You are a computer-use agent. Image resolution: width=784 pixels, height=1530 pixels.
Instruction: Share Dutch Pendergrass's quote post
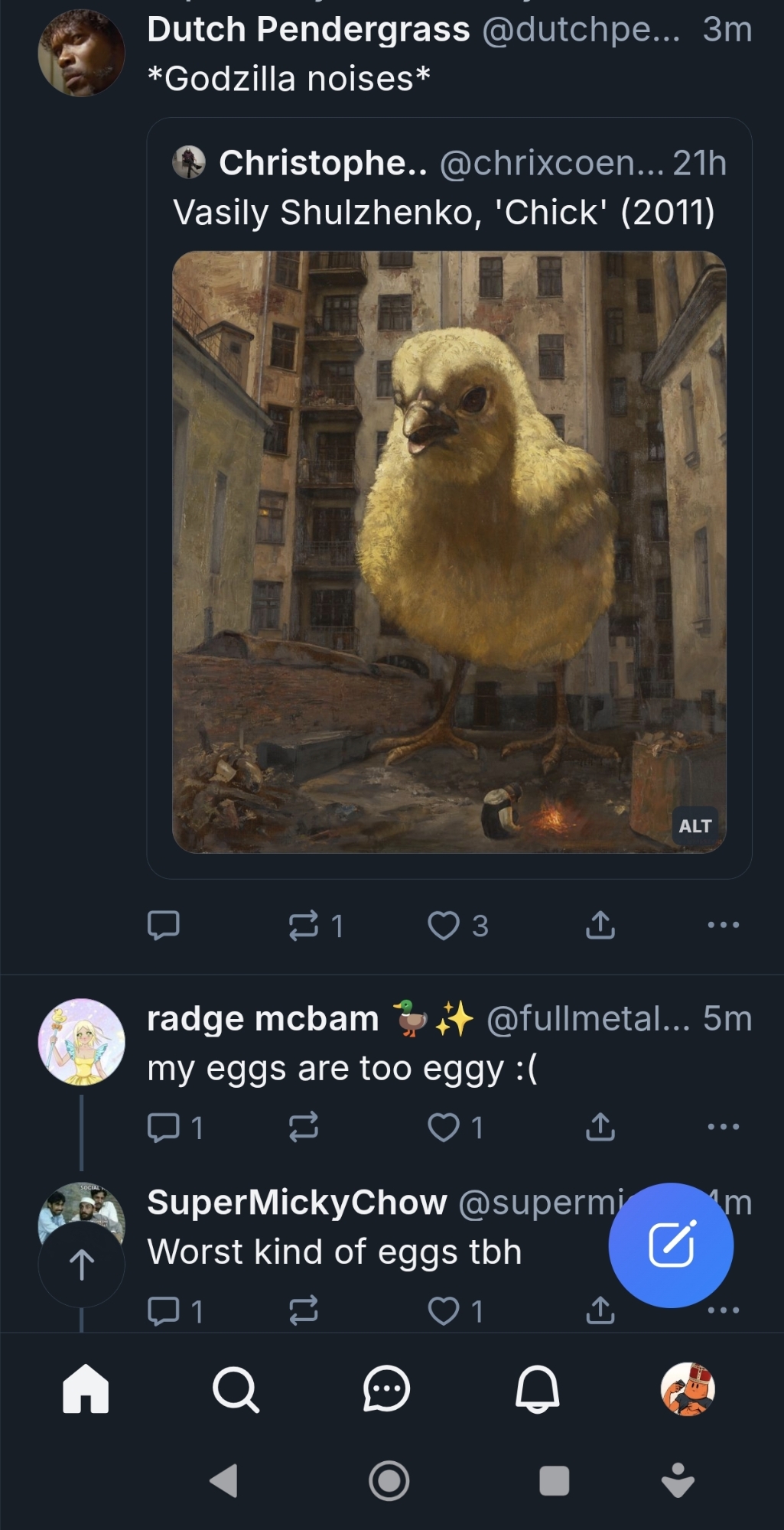tap(600, 925)
